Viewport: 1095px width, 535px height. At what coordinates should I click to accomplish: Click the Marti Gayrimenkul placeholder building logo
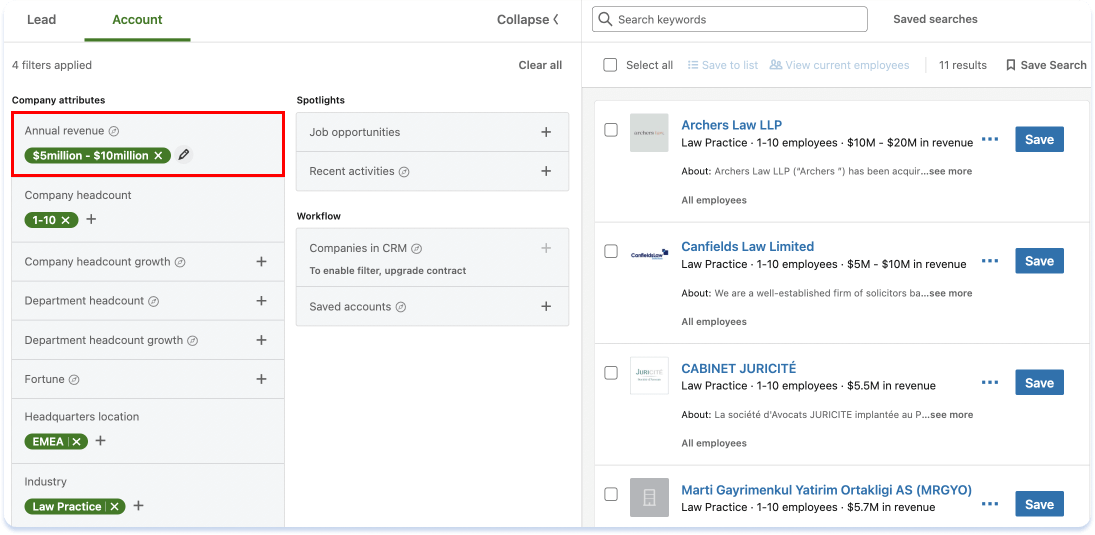[x=649, y=497]
